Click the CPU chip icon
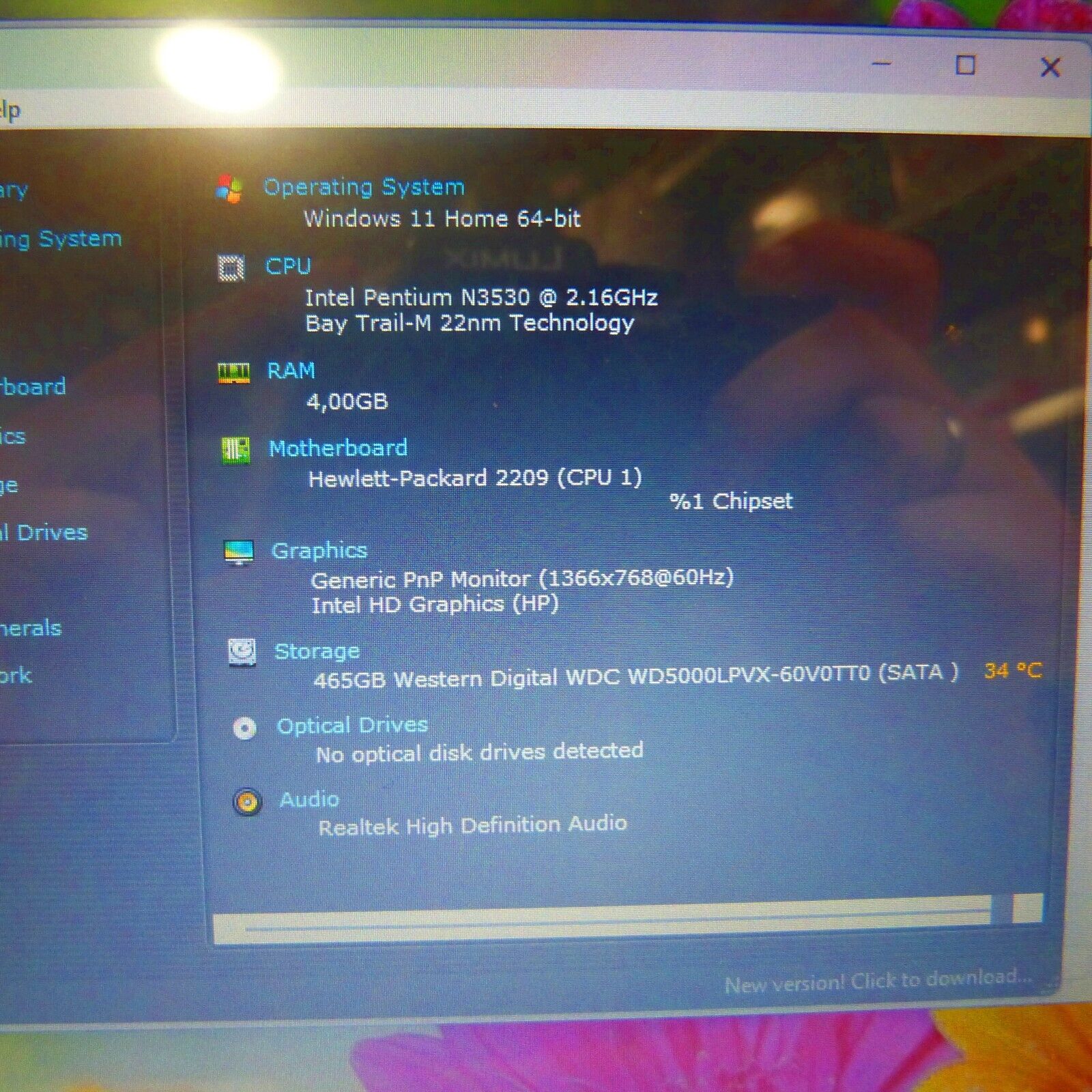The height and width of the screenshot is (1092, 1092). pyautogui.click(x=231, y=268)
